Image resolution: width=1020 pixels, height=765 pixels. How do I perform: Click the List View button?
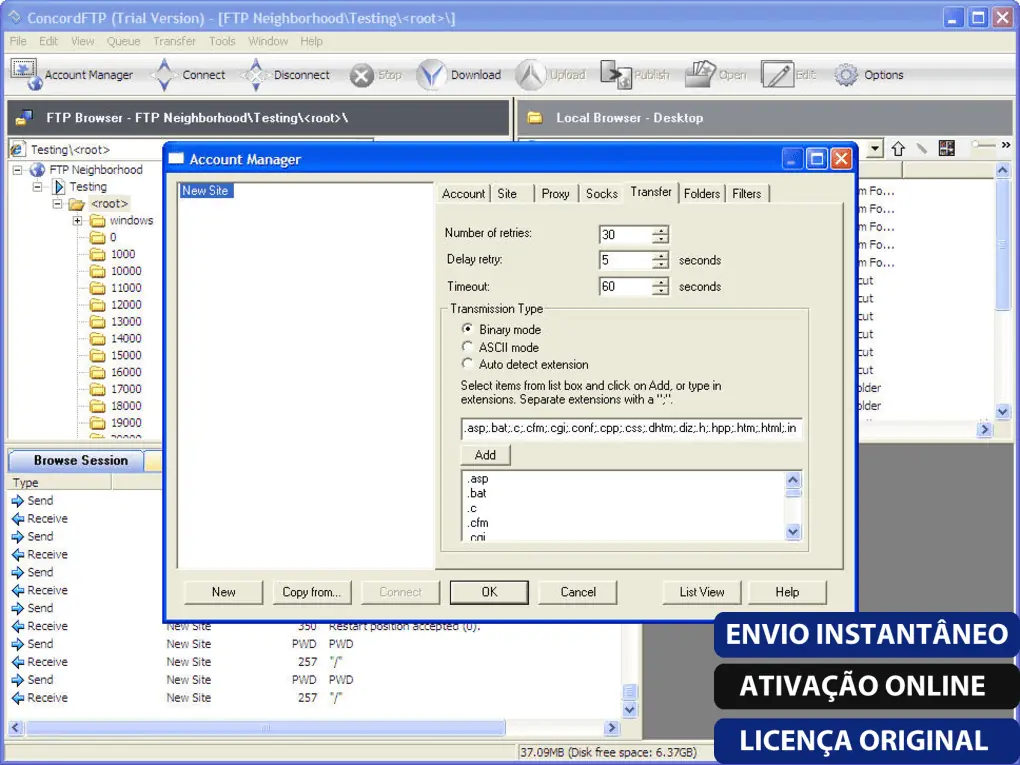[701, 592]
